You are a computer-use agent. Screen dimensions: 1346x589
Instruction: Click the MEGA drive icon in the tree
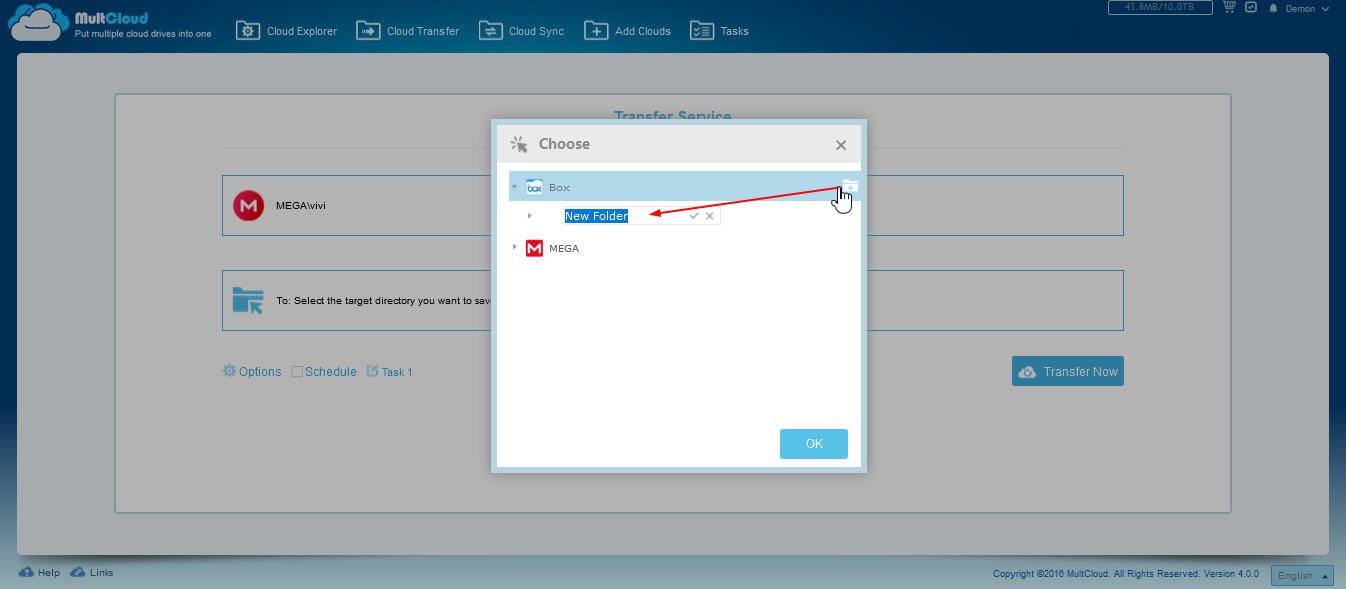point(534,248)
